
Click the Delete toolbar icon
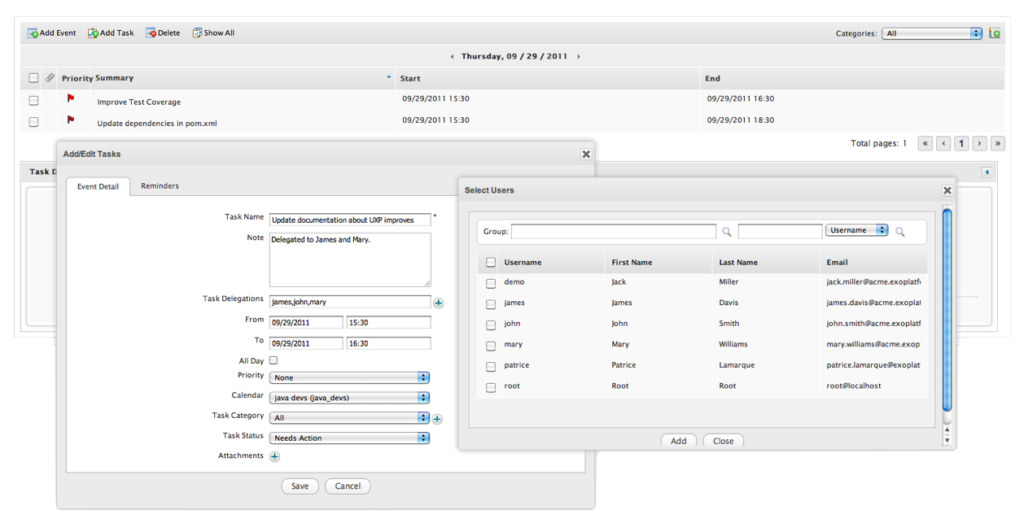[x=151, y=33]
